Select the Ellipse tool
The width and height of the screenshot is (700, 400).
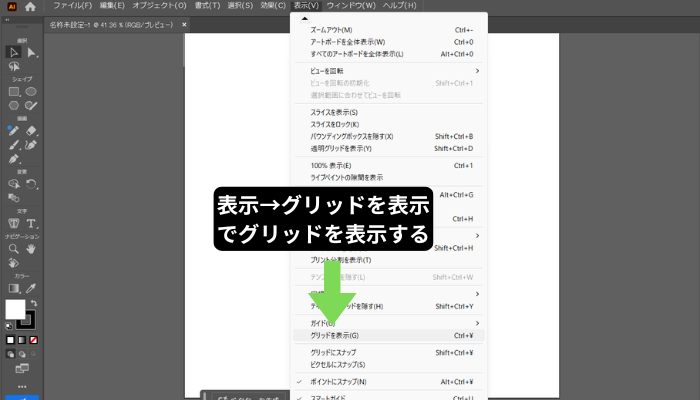click(x=31, y=92)
